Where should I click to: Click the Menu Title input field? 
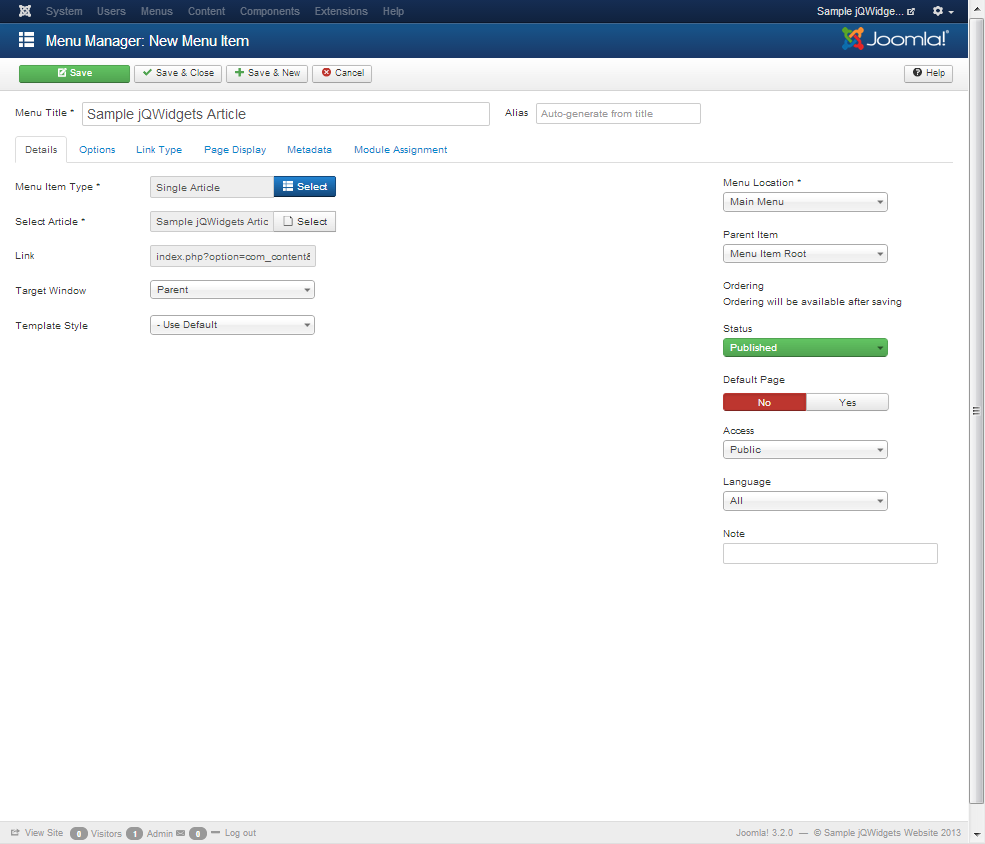click(286, 114)
